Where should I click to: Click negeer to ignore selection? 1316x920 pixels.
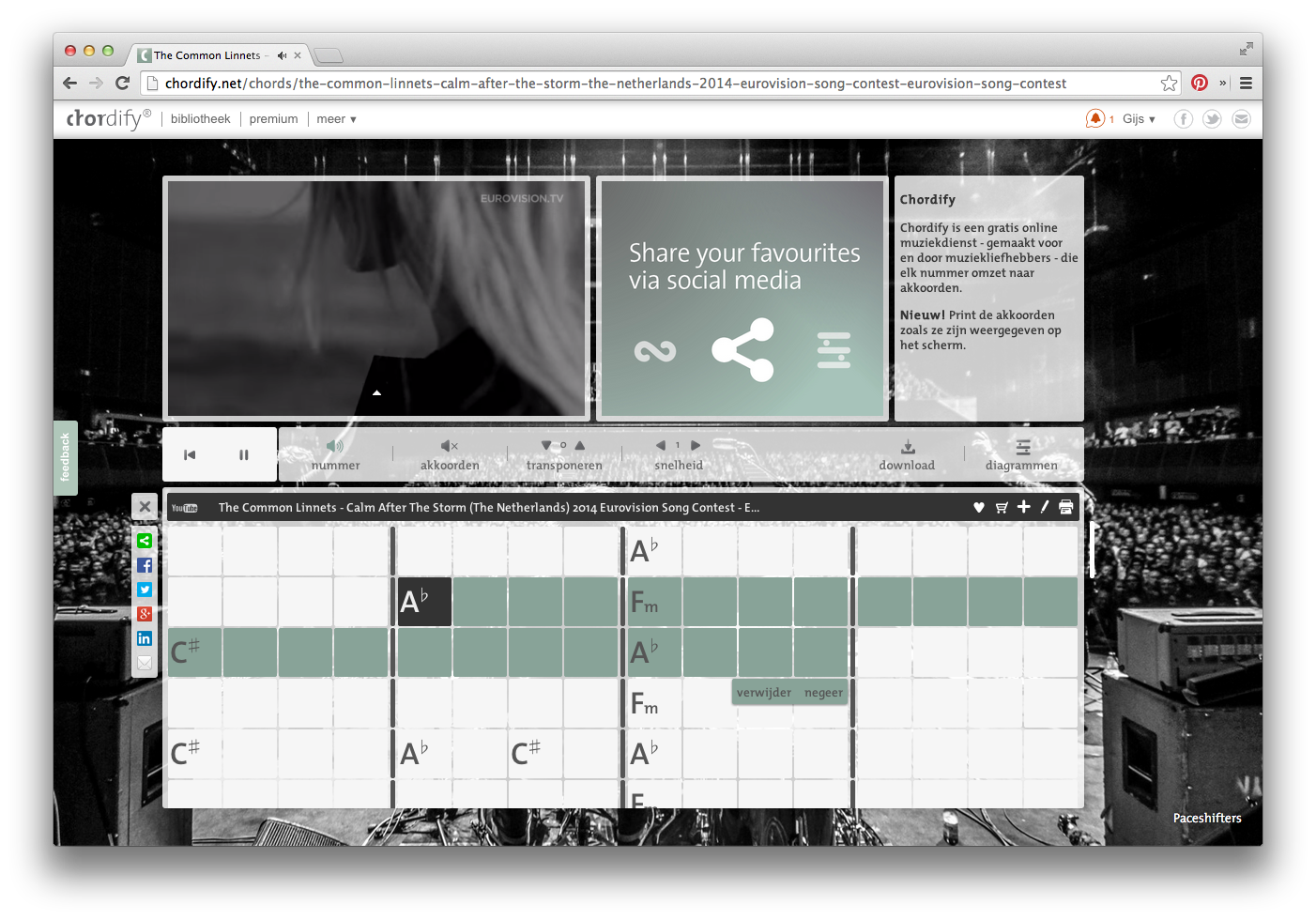823,693
